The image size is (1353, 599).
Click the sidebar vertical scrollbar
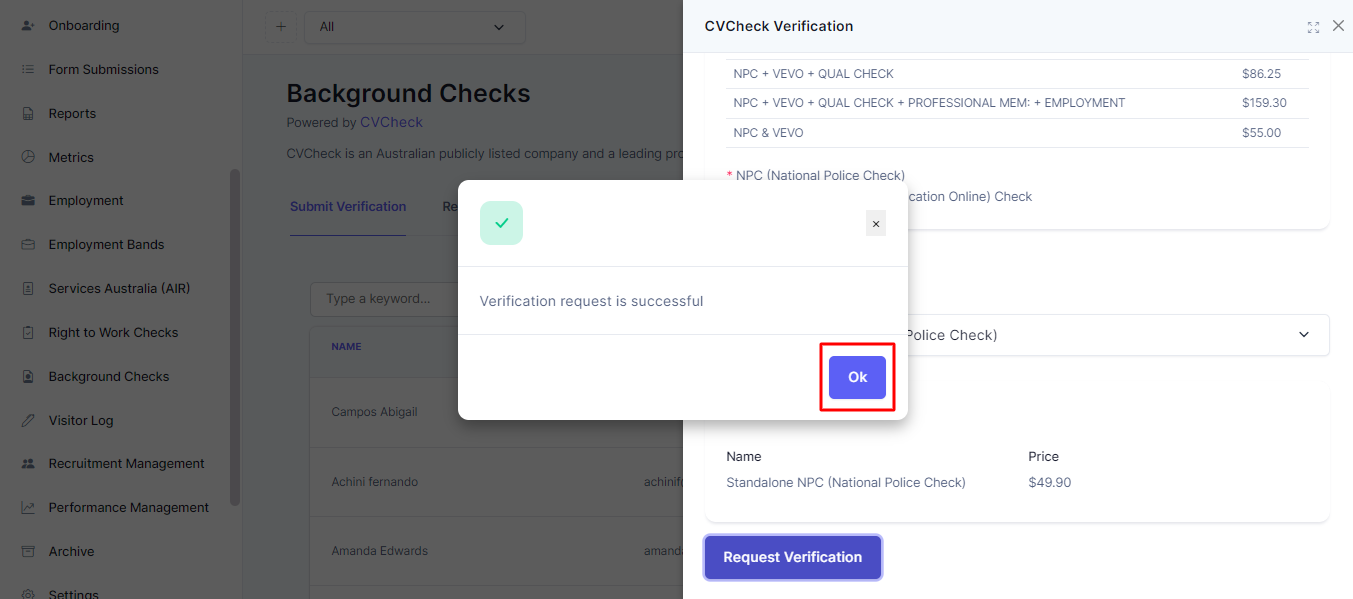point(235,337)
